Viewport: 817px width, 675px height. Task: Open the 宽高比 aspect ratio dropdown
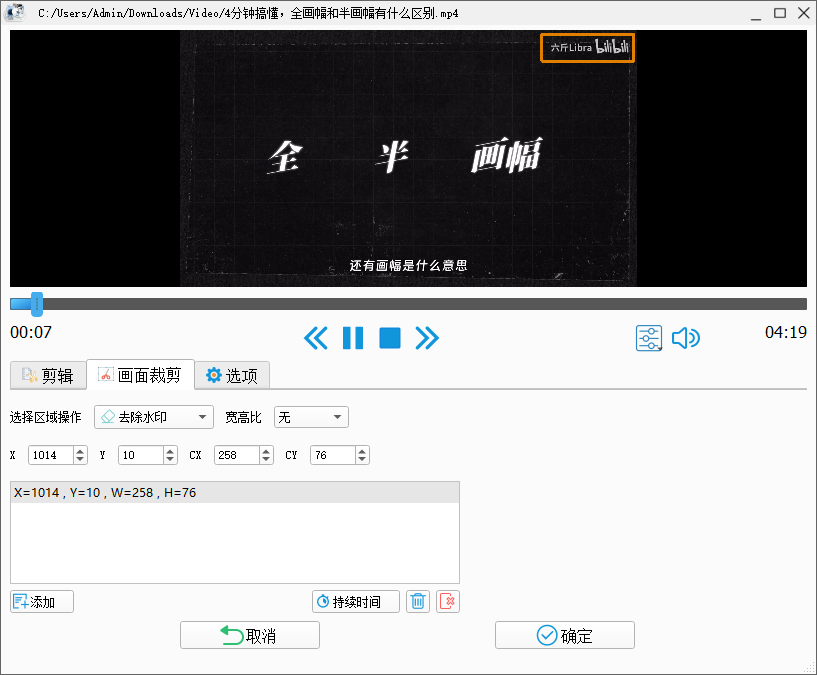click(311, 417)
